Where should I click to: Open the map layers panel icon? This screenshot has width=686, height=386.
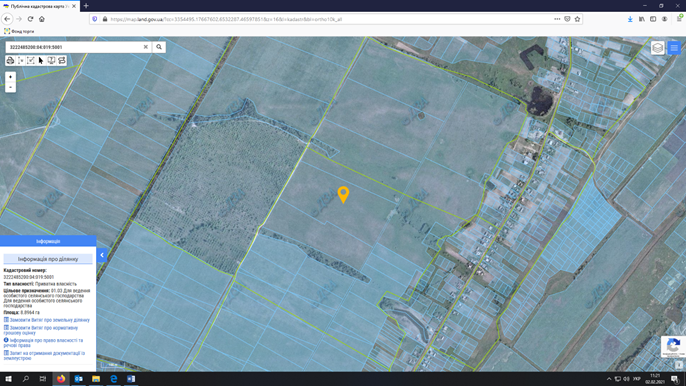[658, 48]
